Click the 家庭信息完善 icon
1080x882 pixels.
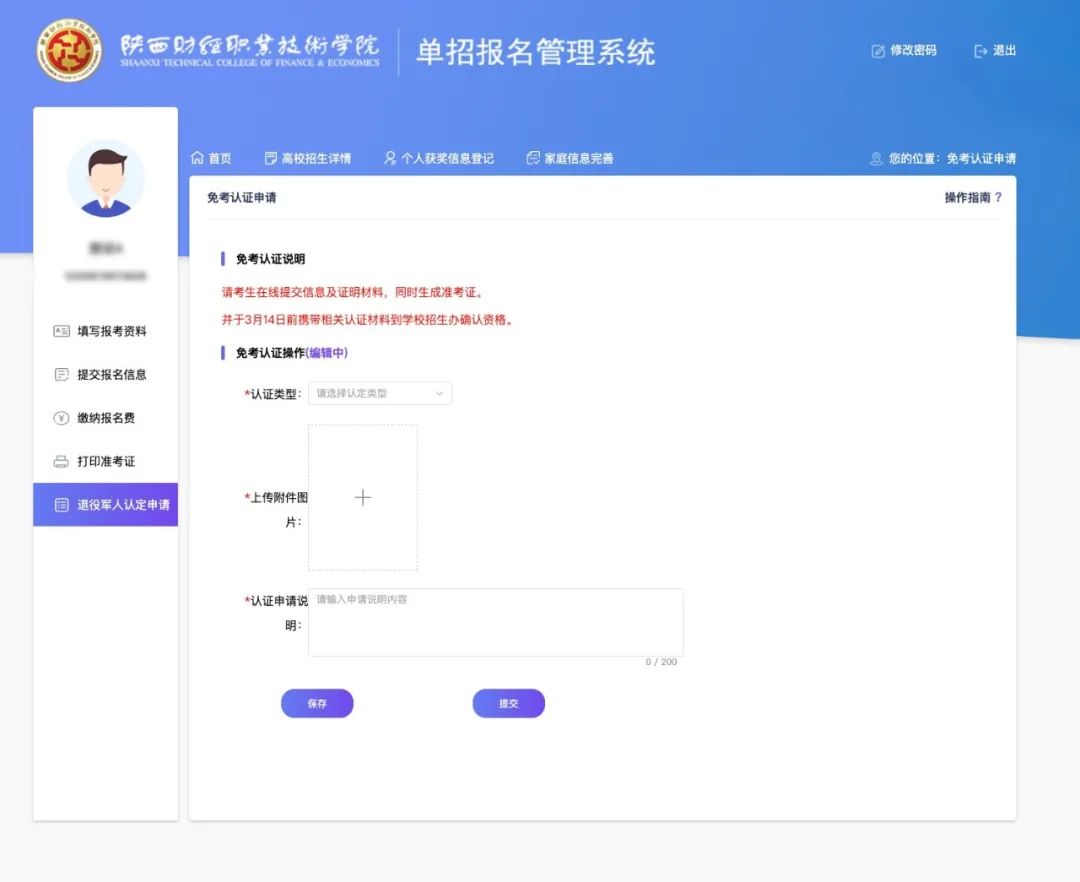tap(533, 158)
